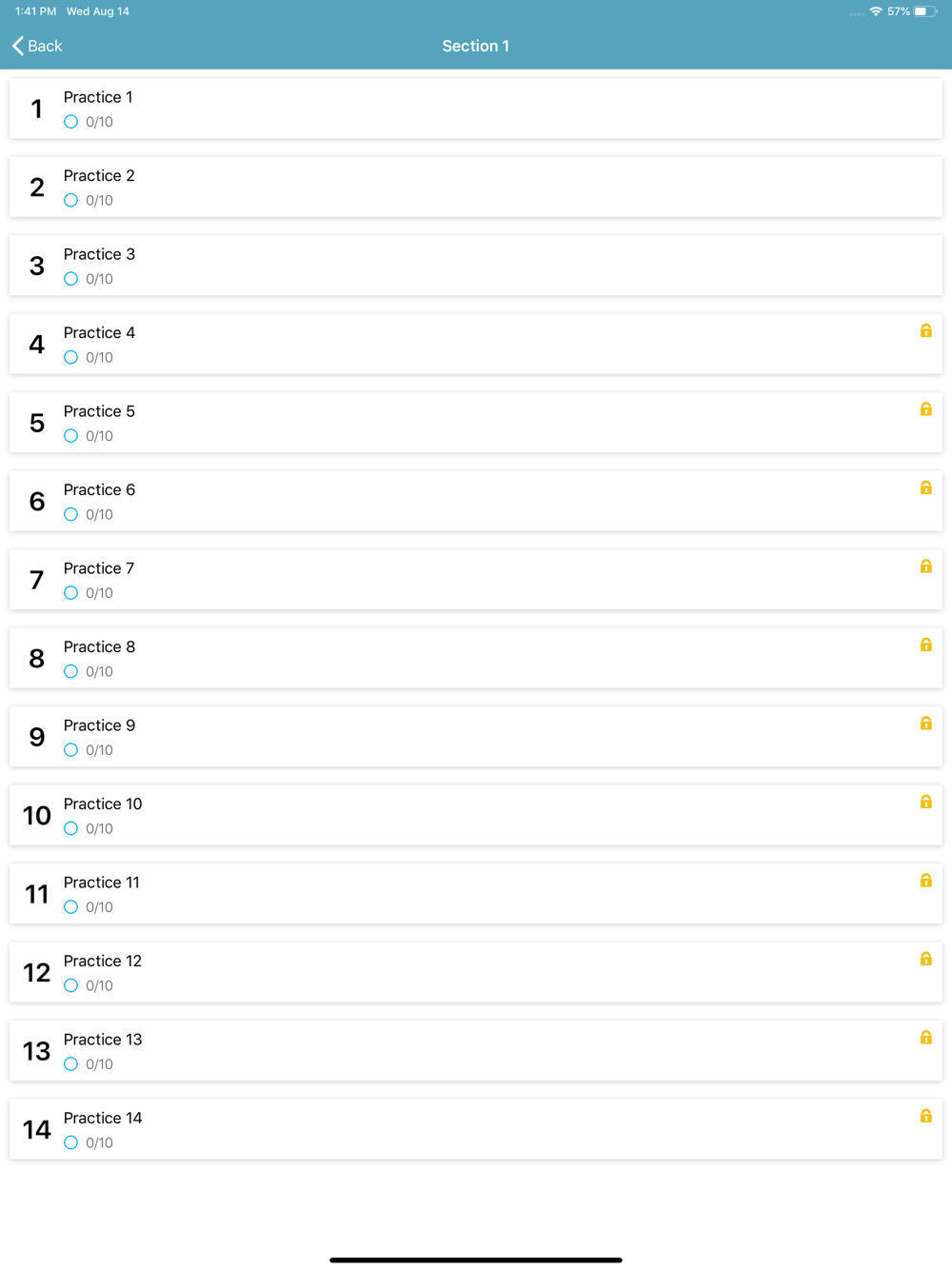Tap the lock icon on Practice 6

point(925,487)
